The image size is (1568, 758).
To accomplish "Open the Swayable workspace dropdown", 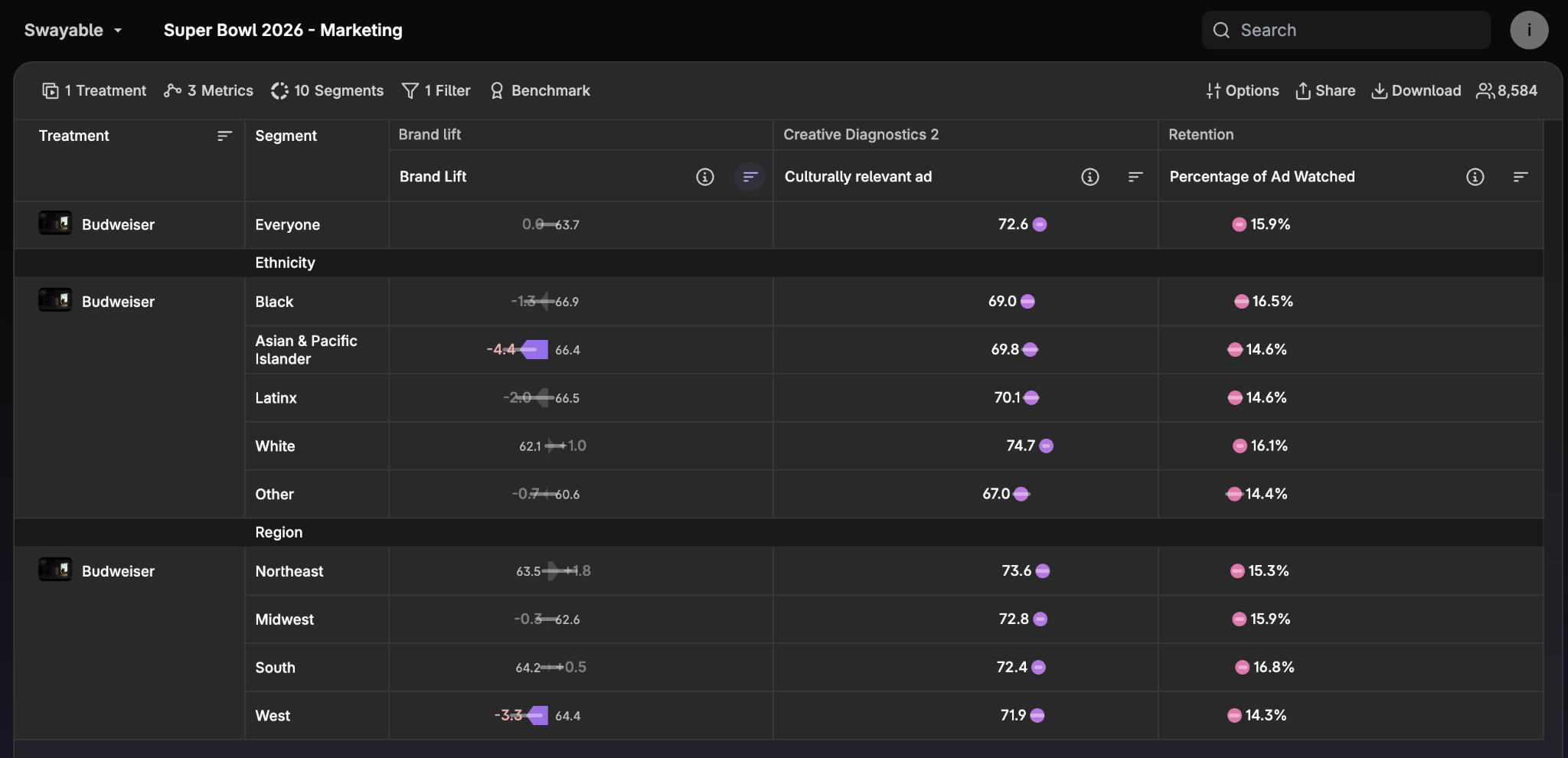I will click(x=73, y=31).
